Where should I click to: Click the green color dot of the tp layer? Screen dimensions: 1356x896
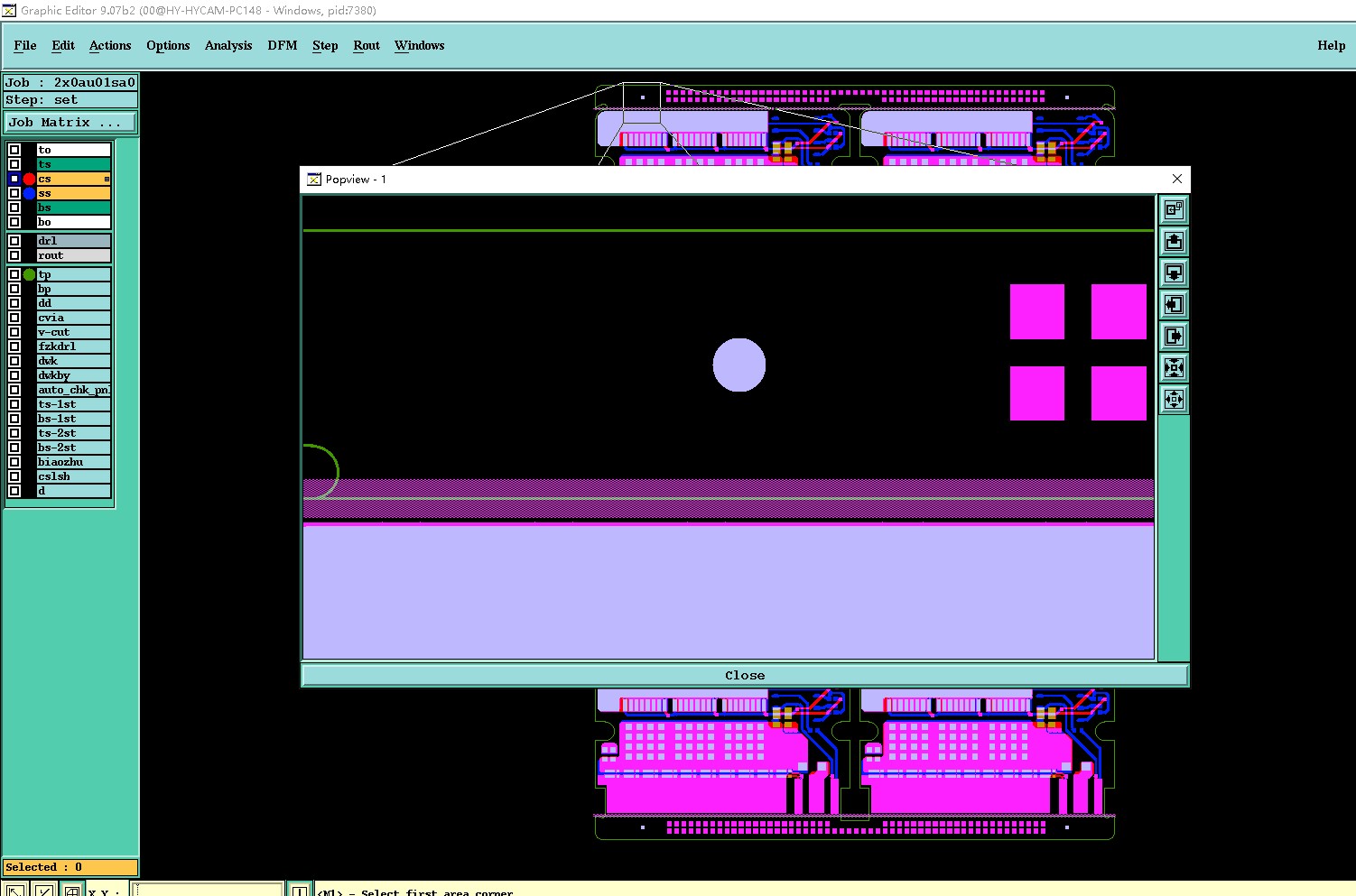[29, 274]
